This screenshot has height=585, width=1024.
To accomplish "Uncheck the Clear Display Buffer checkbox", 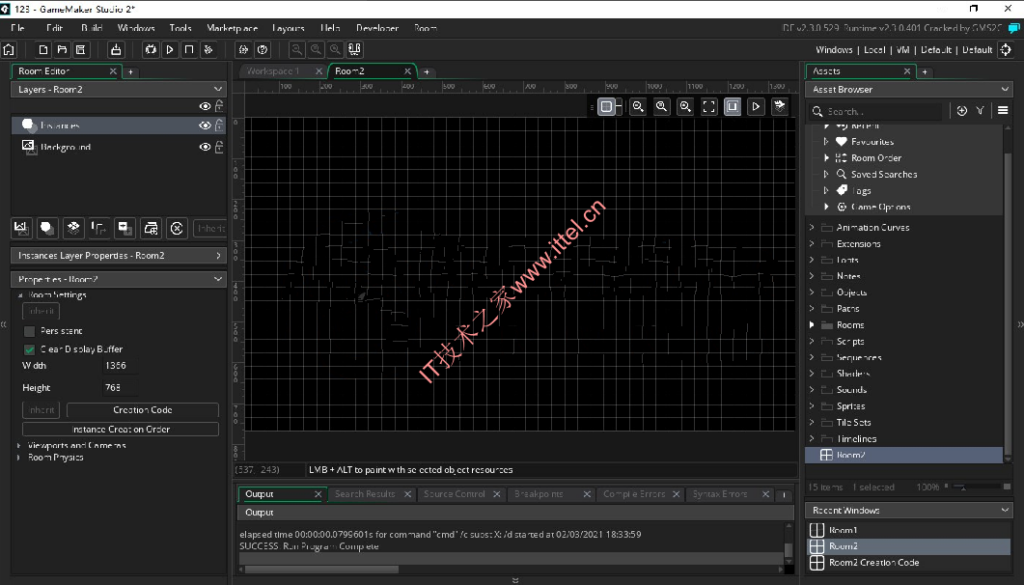I will coord(27,349).
